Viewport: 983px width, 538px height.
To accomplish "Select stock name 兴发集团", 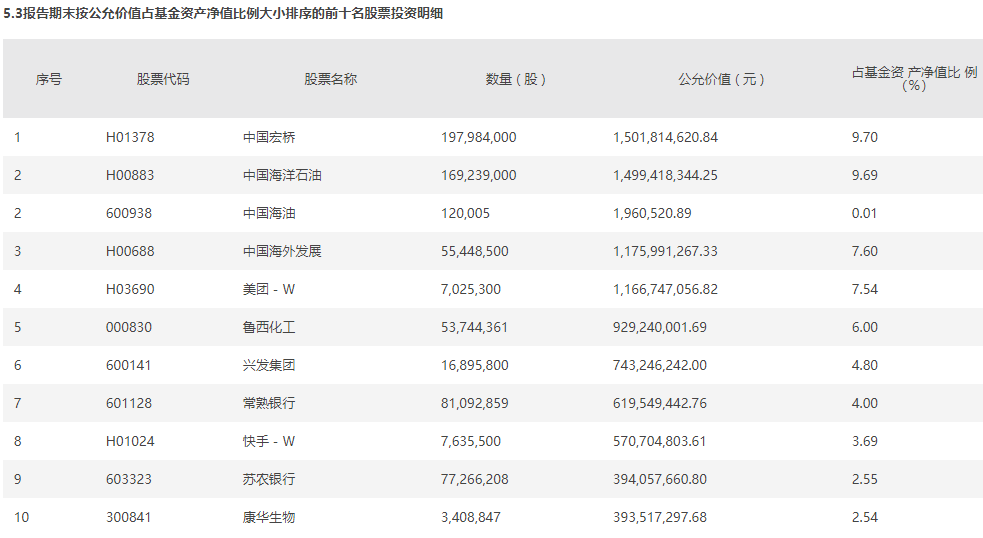I will point(269,366).
